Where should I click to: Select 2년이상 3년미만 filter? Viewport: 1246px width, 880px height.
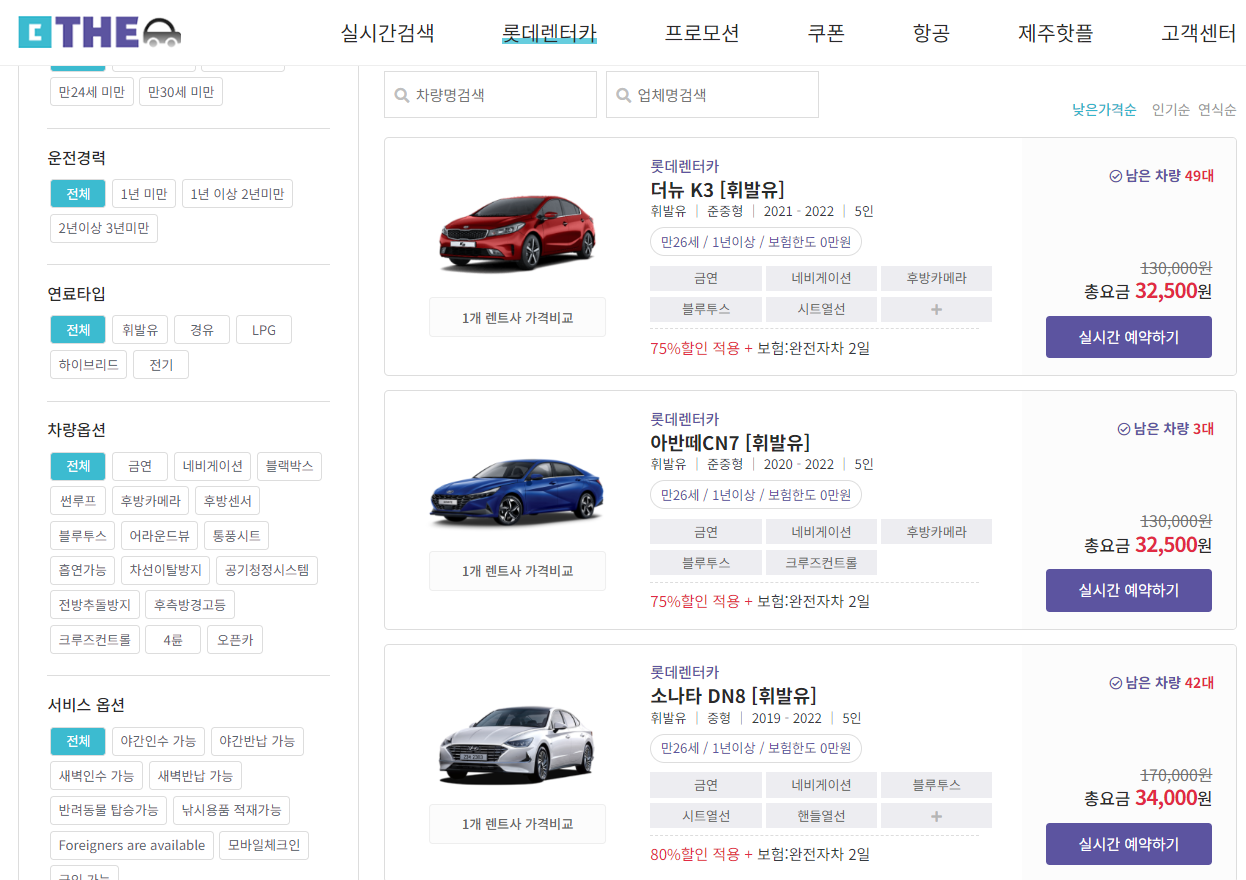coord(104,228)
